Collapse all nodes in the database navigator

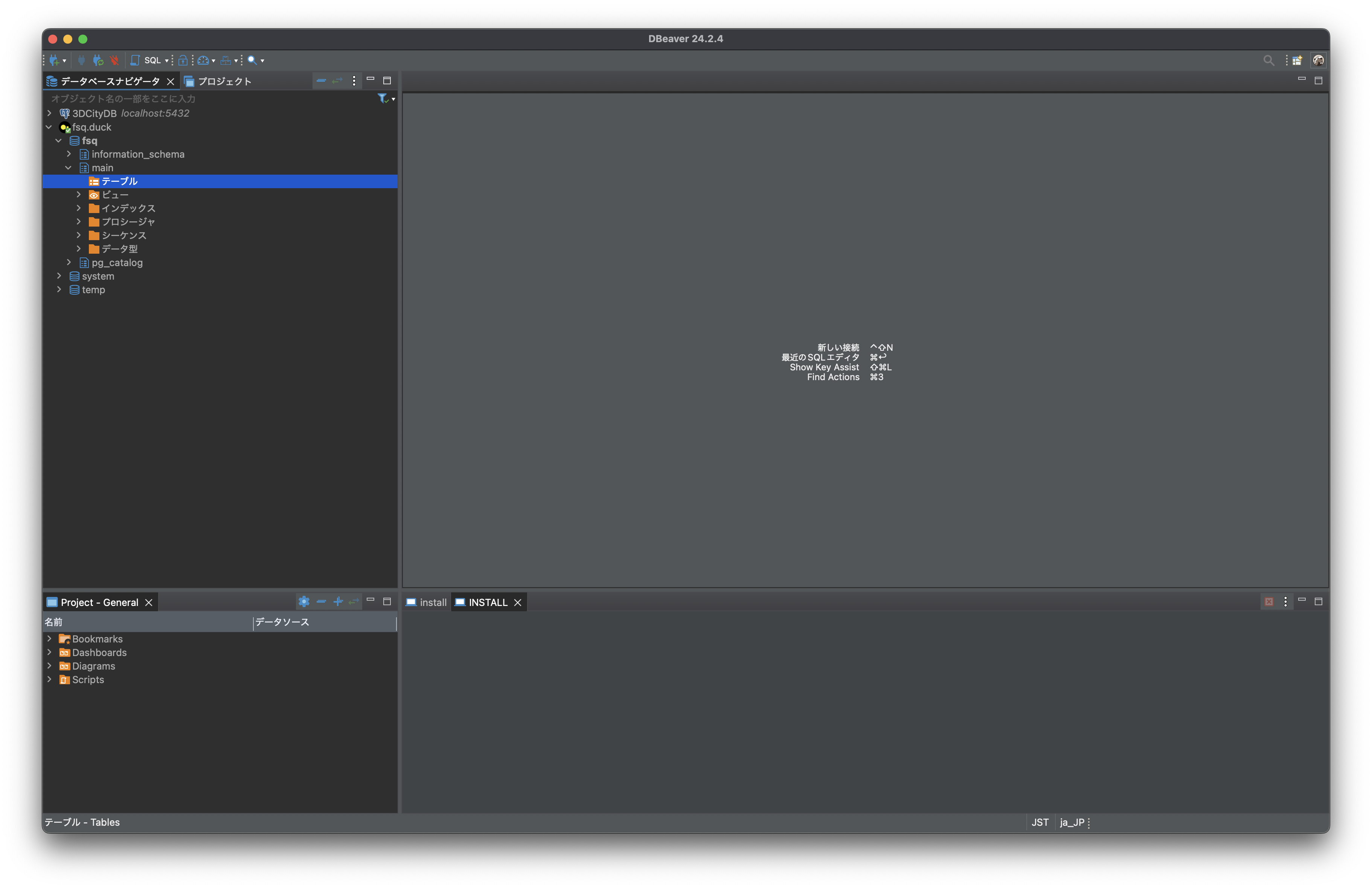[321, 81]
